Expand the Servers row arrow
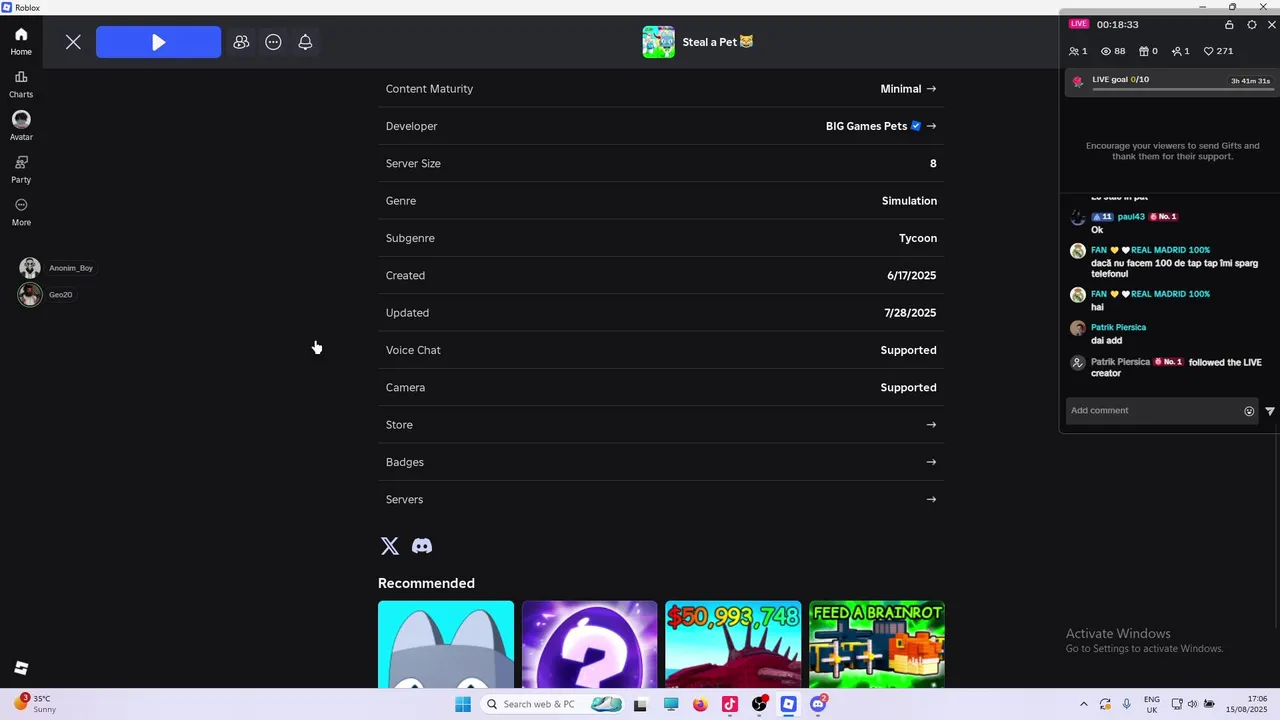1280x720 pixels. click(931, 499)
